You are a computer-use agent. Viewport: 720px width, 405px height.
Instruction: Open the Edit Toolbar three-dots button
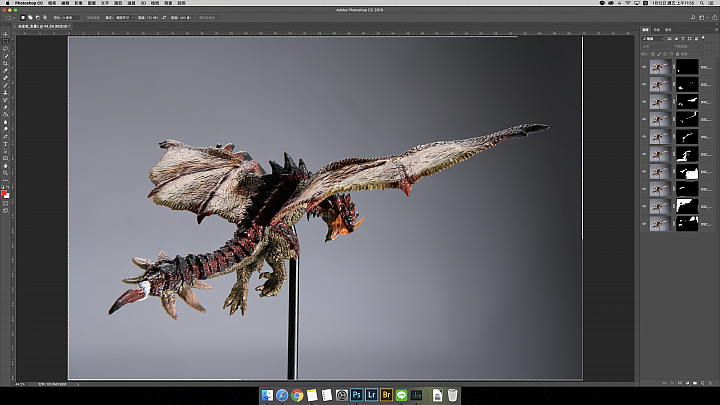pos(6,180)
